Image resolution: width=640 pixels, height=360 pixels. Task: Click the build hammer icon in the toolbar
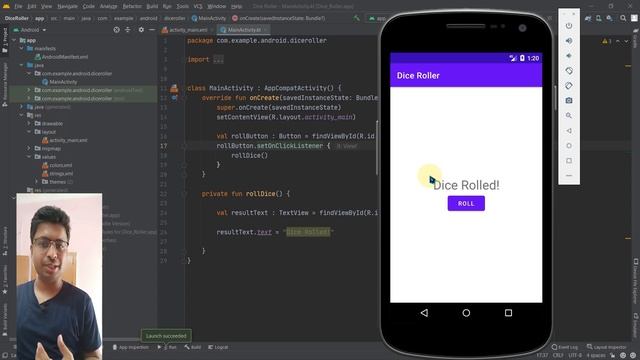pyautogui.click(x=356, y=18)
